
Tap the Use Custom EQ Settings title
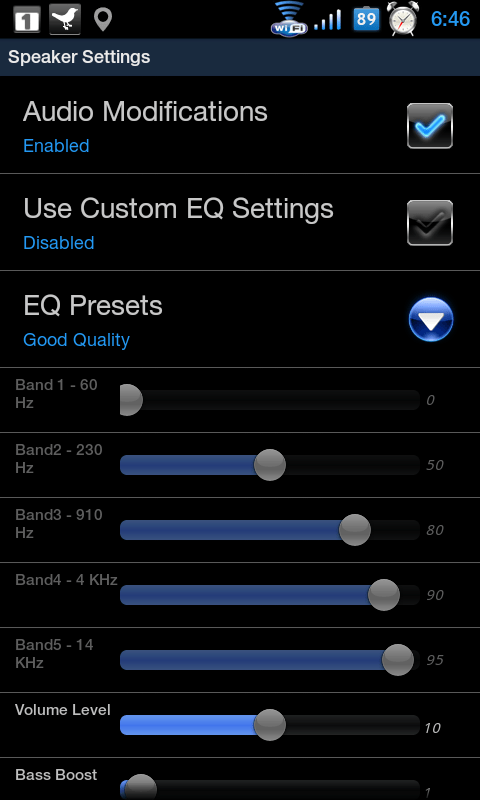tap(179, 209)
